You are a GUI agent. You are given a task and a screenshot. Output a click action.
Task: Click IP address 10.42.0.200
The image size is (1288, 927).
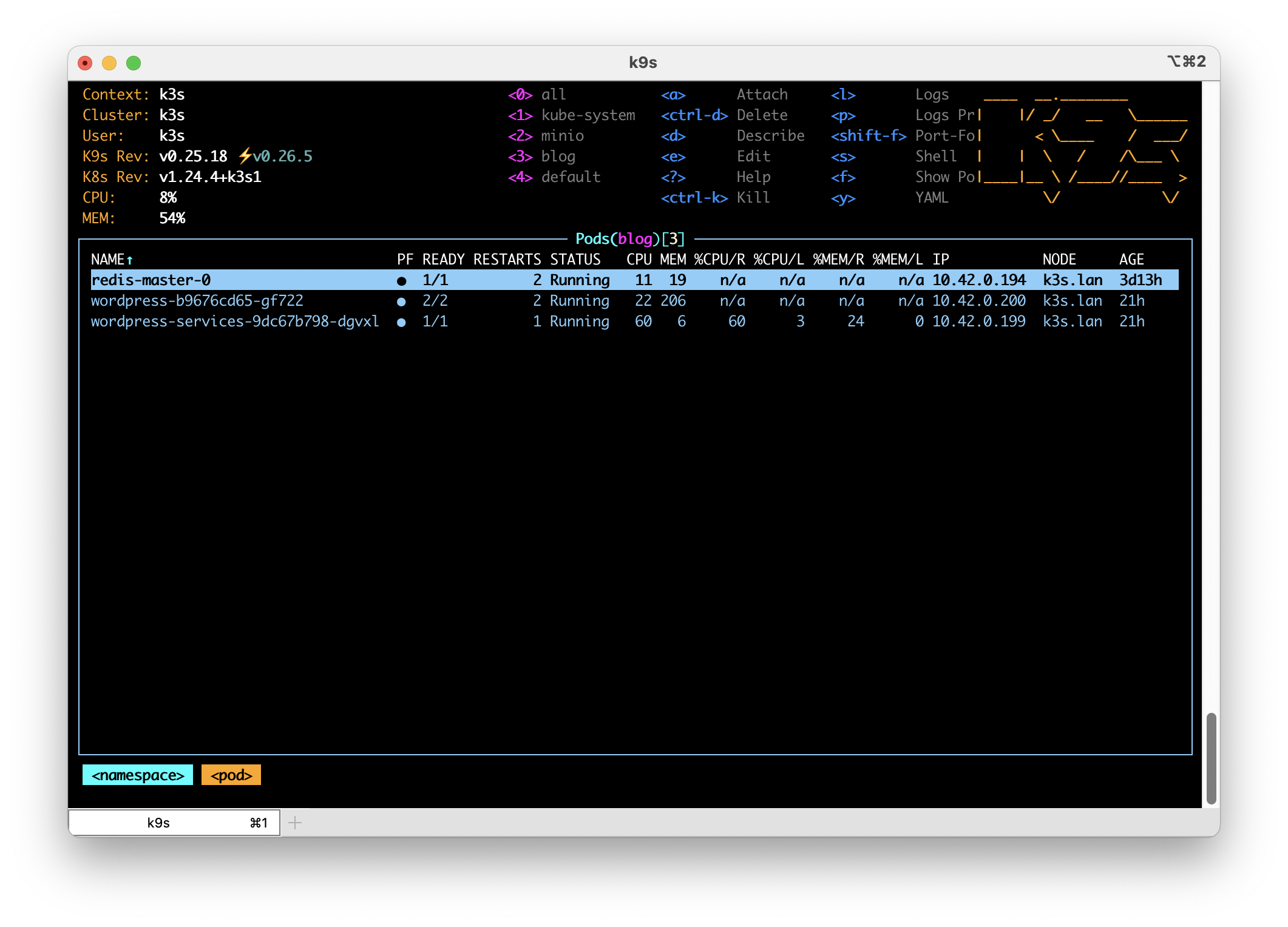click(978, 300)
